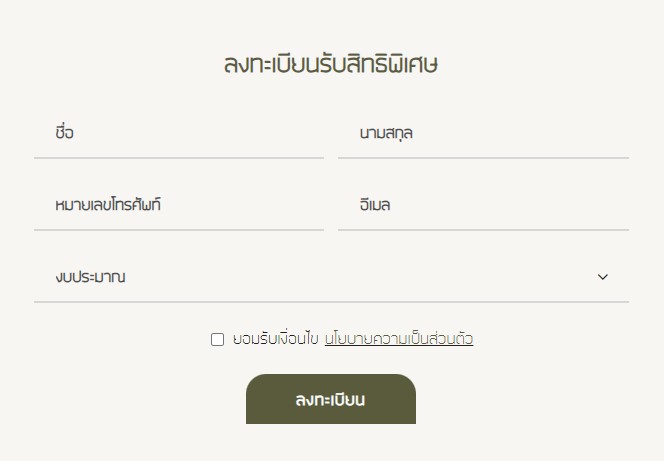Viewport: 664px width, 461px height.
Task: Click the ยอมรับเงื่อนไข label text
Action: [x=275, y=339]
